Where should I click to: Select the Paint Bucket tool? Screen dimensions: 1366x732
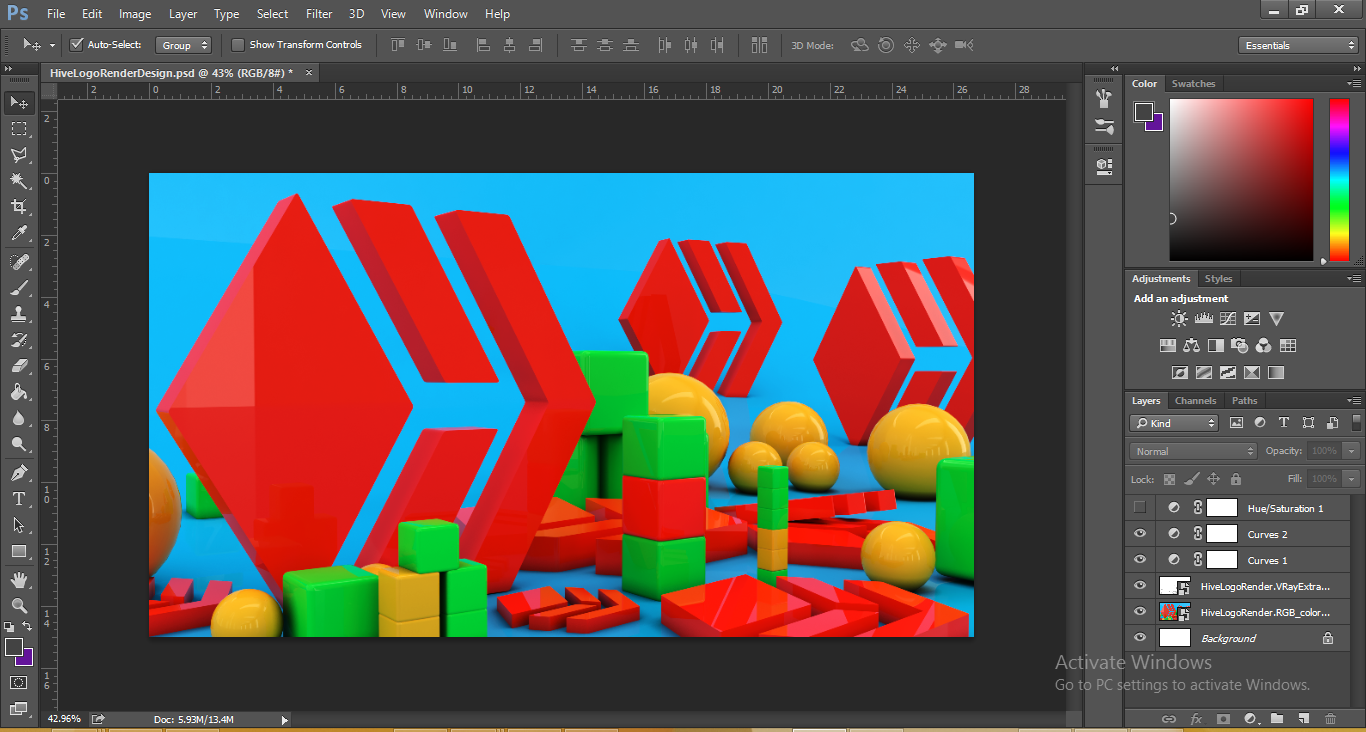(x=19, y=392)
